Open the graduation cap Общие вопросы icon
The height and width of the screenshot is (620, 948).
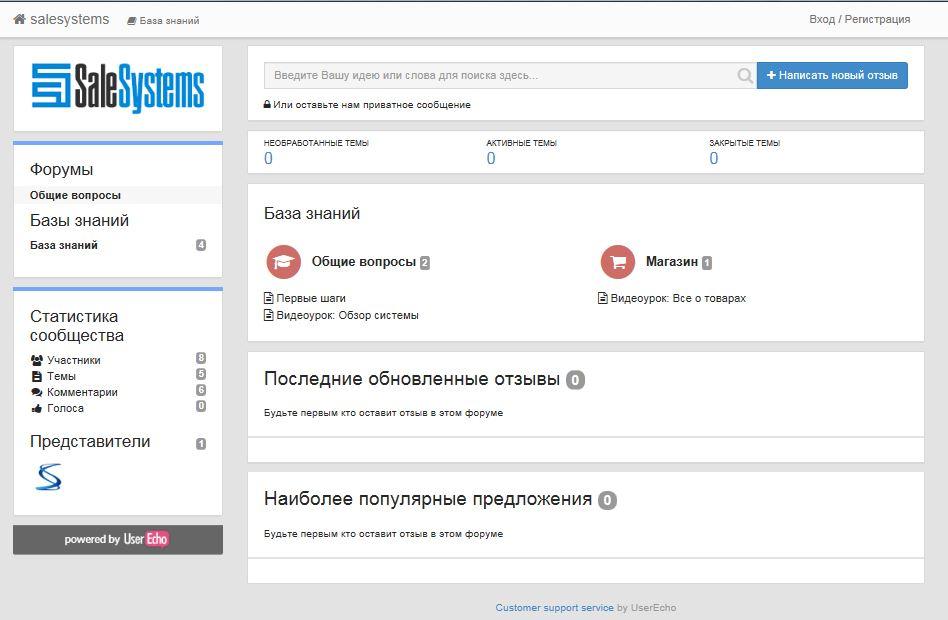click(284, 262)
